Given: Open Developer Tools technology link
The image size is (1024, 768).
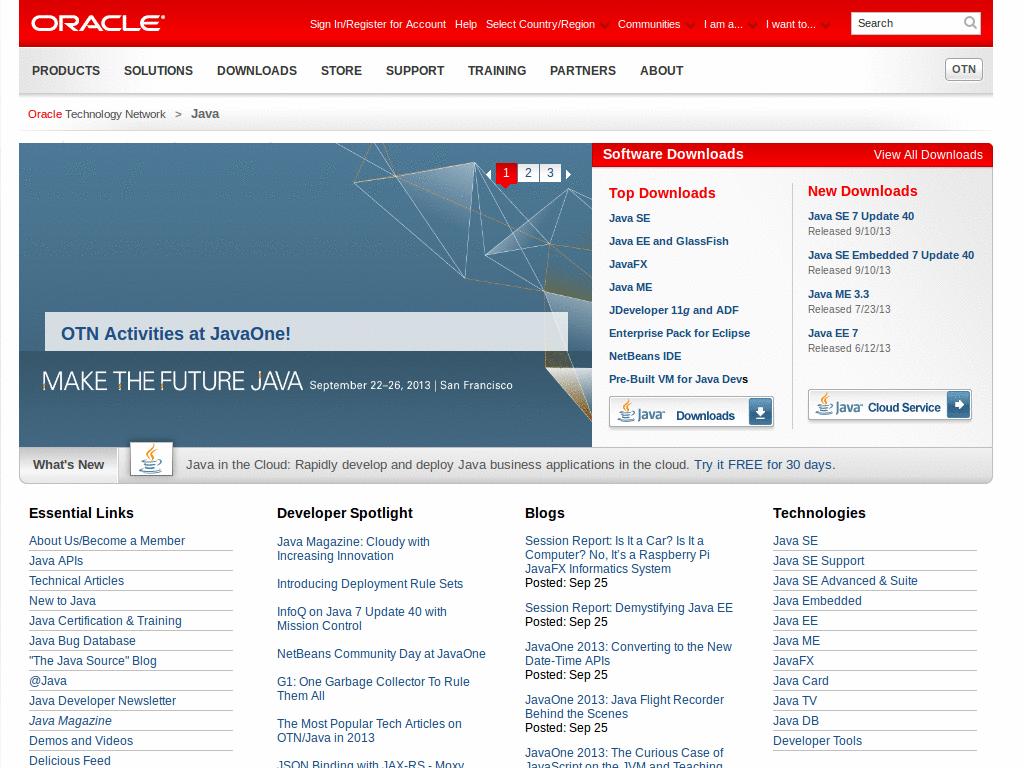Looking at the screenshot, I should tap(818, 741).
